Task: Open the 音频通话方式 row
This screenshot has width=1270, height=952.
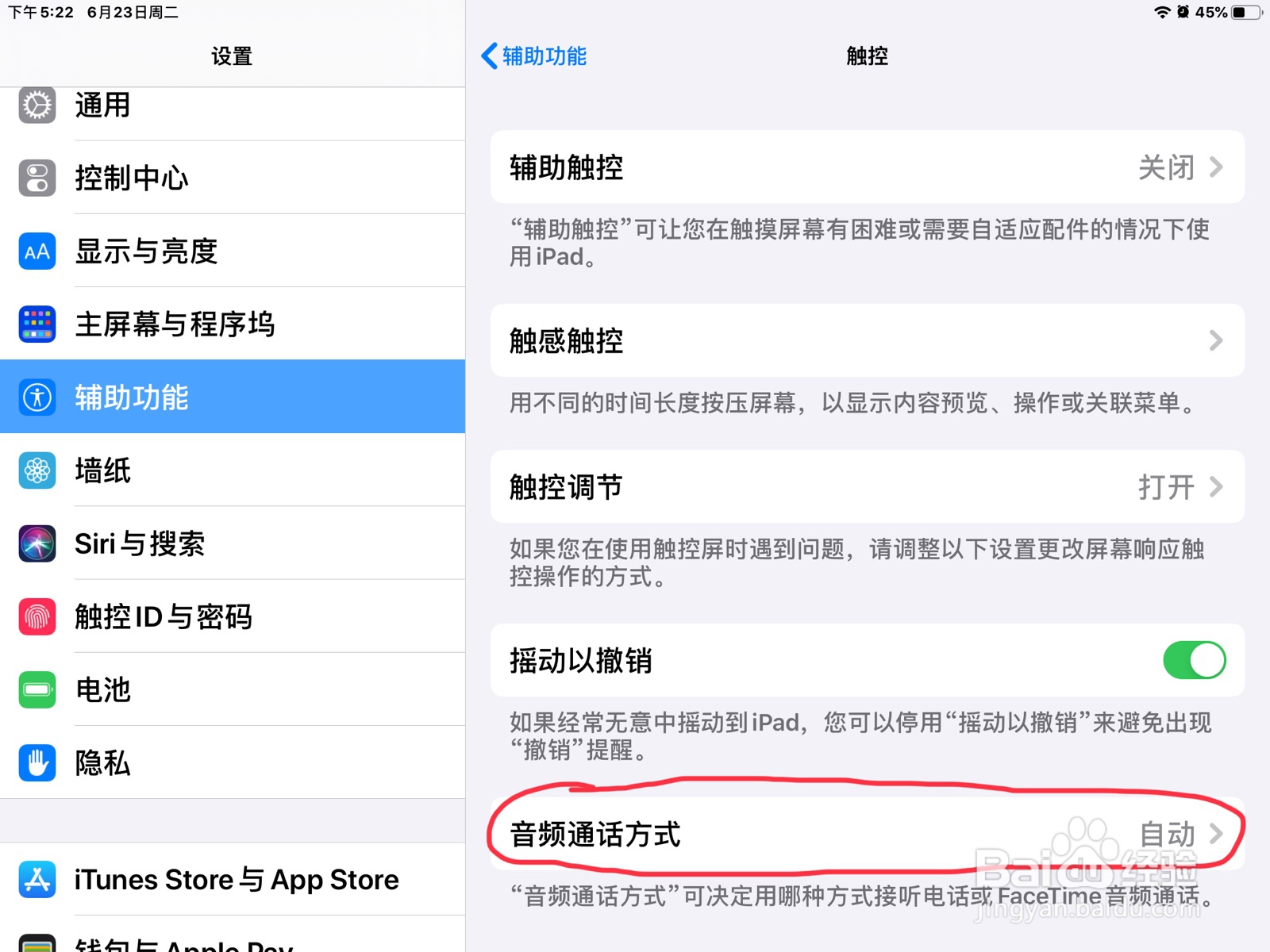Action: click(867, 834)
